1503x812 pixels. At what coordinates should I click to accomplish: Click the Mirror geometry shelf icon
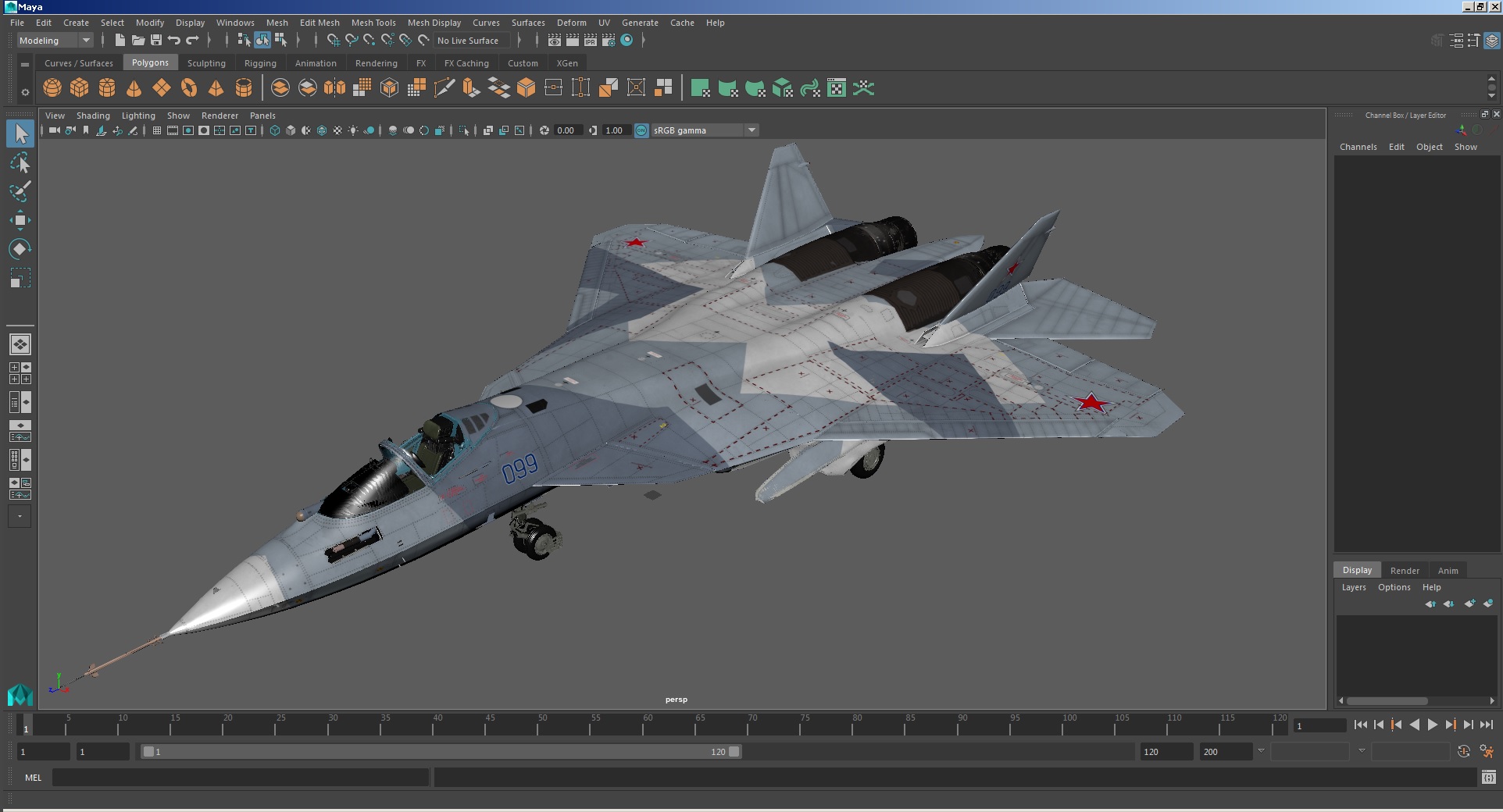[334, 88]
